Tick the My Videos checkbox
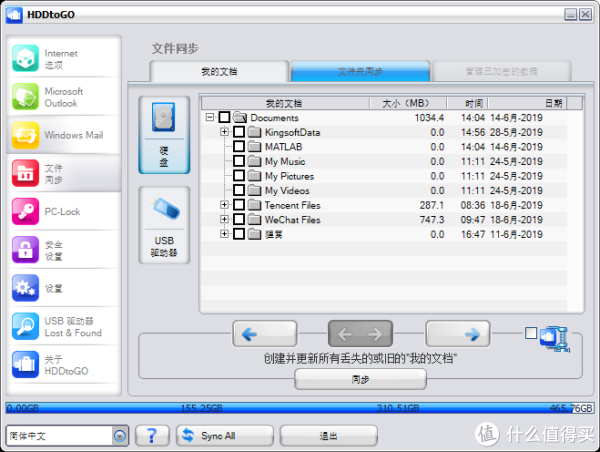This screenshot has height=452, width=600. tap(239, 190)
